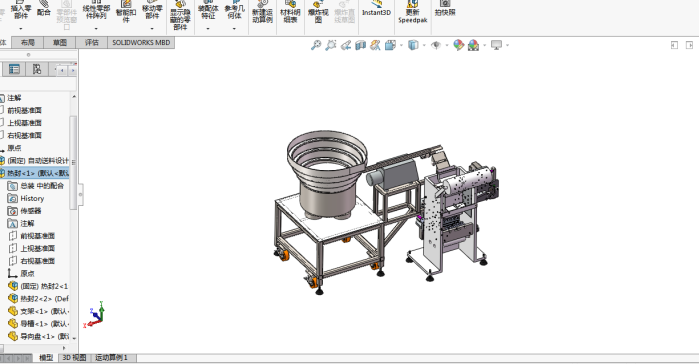
Task: Open Reference Geometry dropdown arrow
Action: pos(234,29)
